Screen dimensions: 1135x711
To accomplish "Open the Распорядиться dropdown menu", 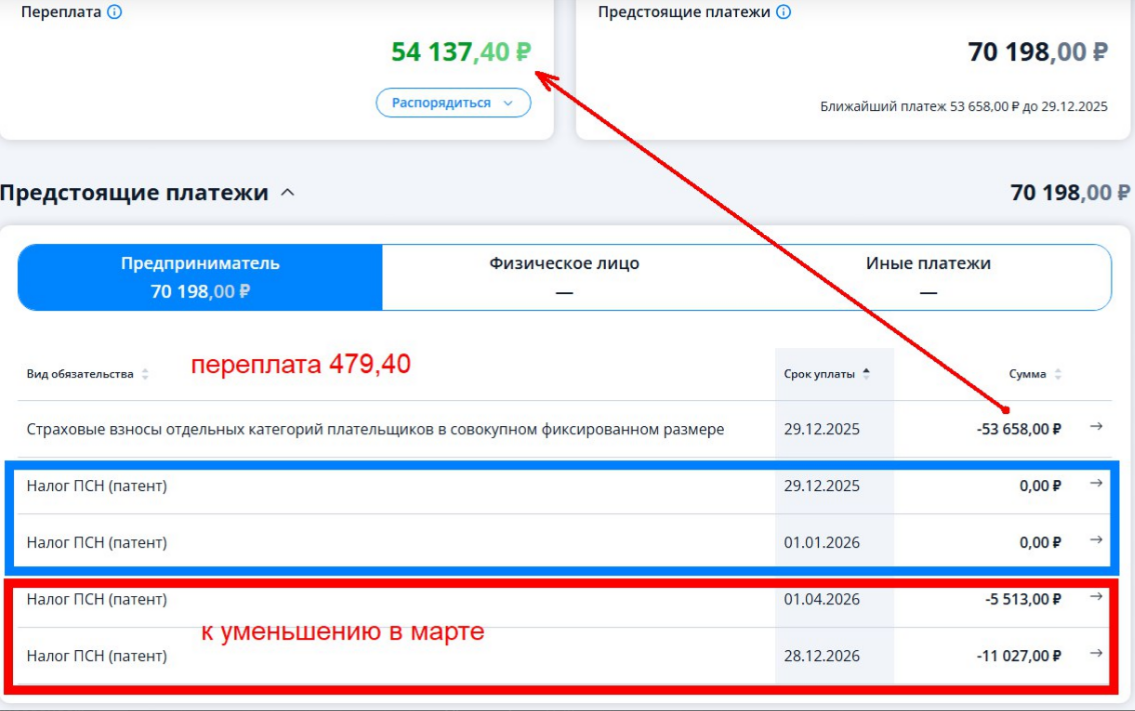I will pyautogui.click(x=453, y=103).
